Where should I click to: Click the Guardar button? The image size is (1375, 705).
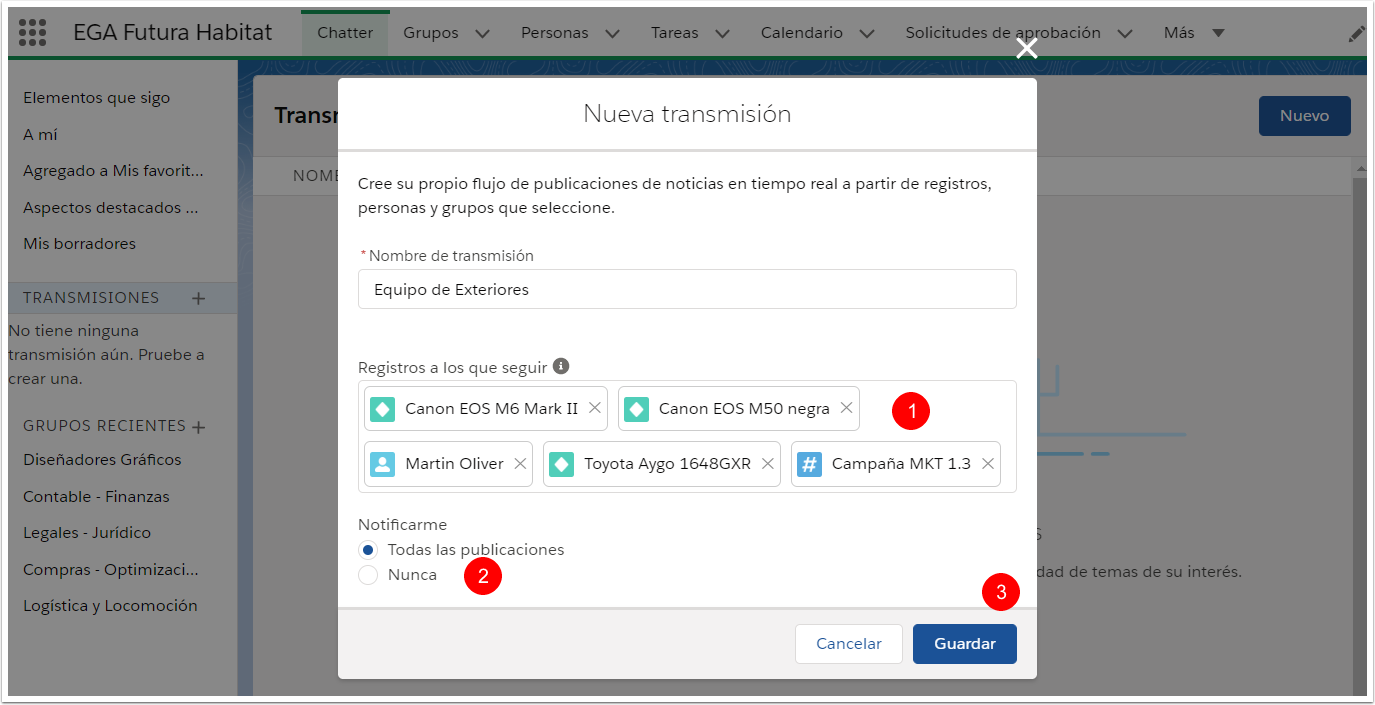tap(964, 644)
